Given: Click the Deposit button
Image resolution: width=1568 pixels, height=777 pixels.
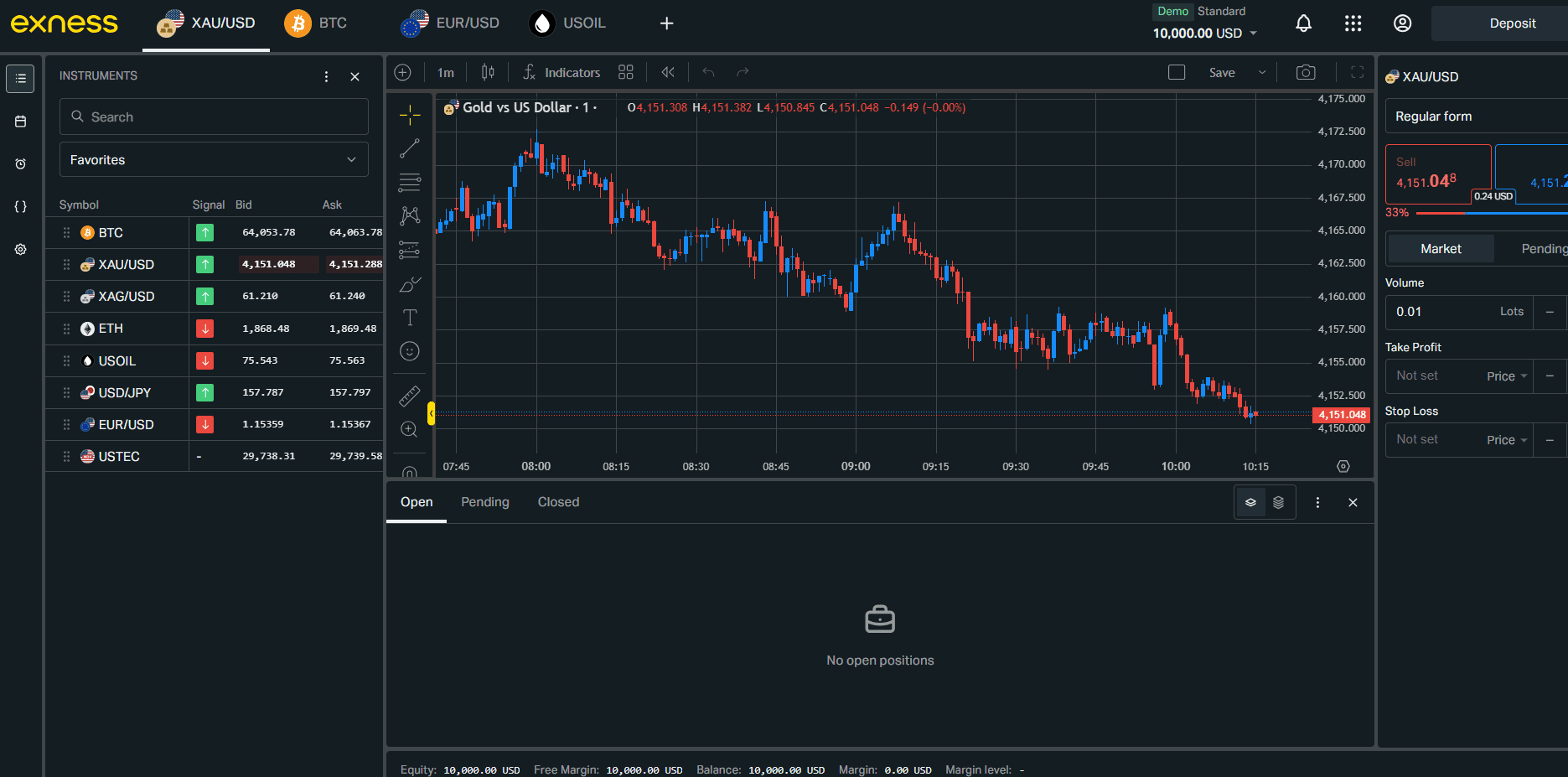Looking at the screenshot, I should coord(1499,23).
